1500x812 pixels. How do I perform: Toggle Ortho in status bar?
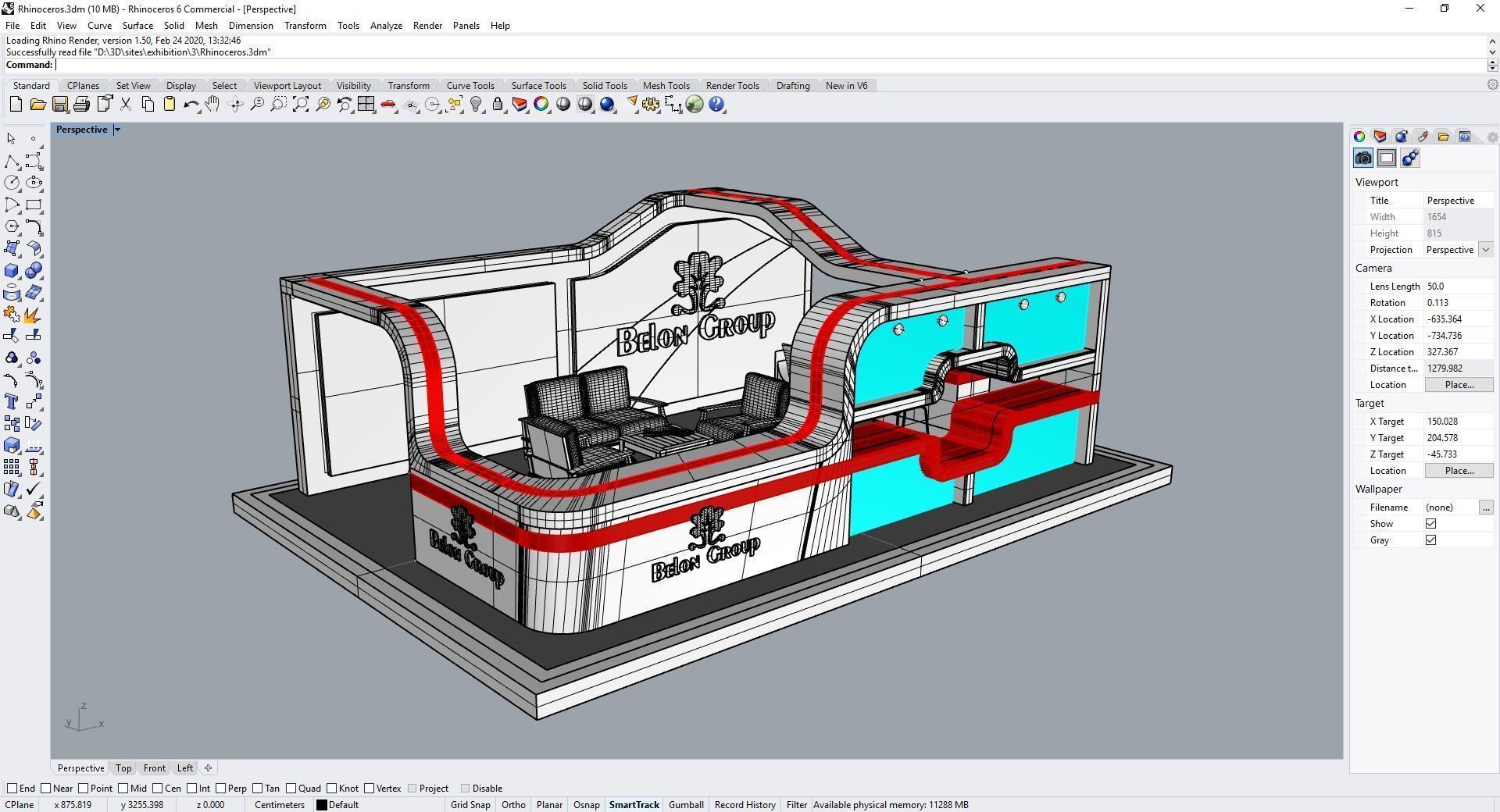pos(513,805)
